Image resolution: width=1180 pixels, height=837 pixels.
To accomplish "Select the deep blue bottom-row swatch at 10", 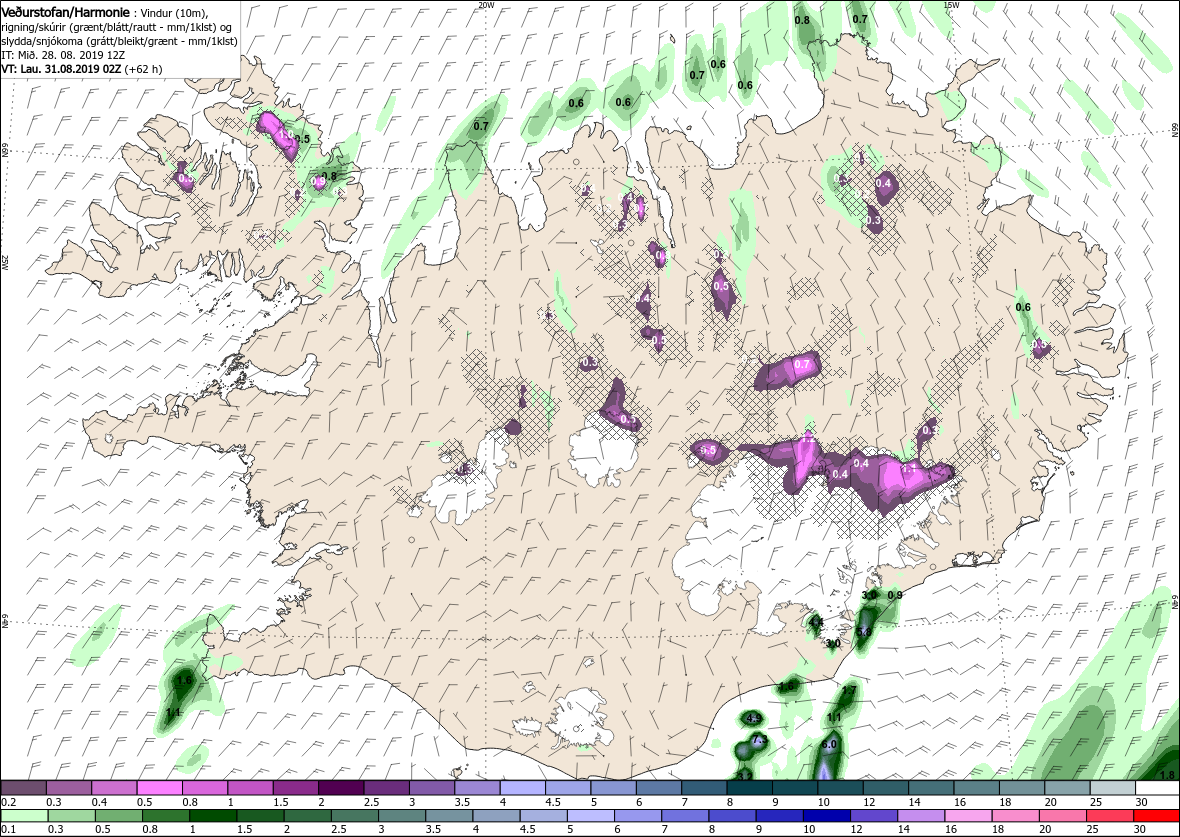I will (x=826, y=817).
